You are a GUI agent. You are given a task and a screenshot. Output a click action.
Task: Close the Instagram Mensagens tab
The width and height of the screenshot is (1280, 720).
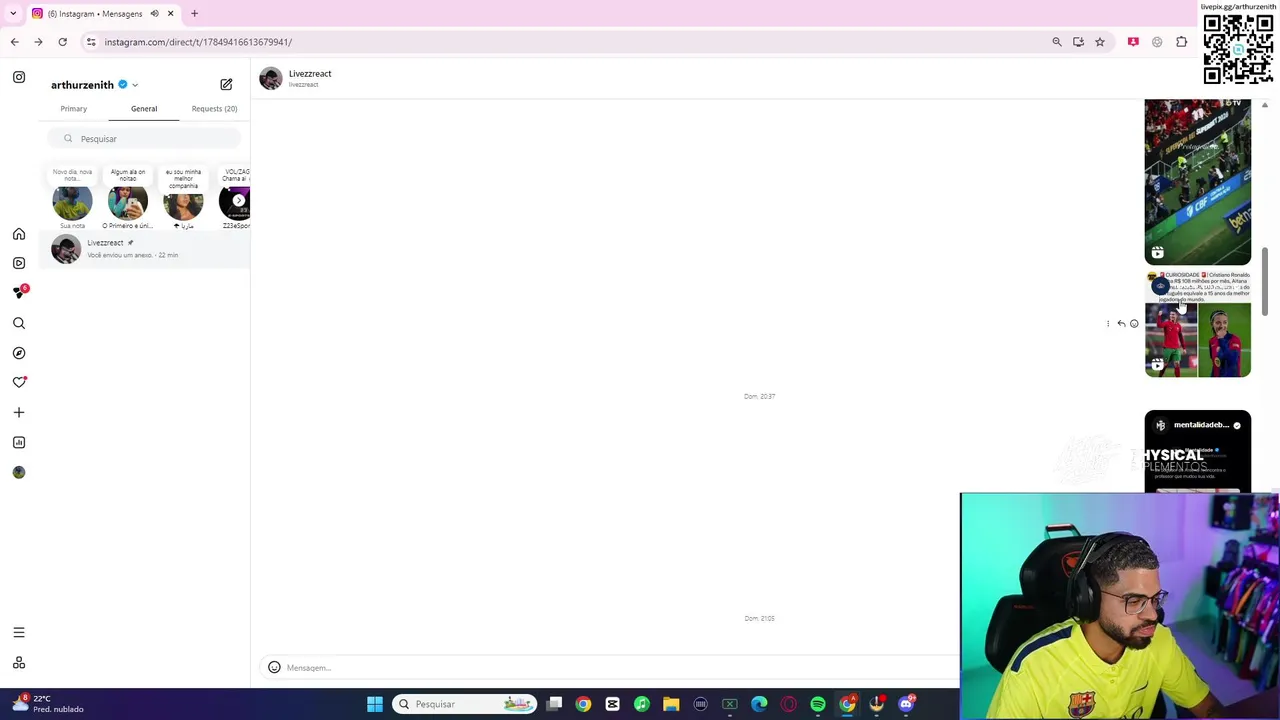(170, 14)
